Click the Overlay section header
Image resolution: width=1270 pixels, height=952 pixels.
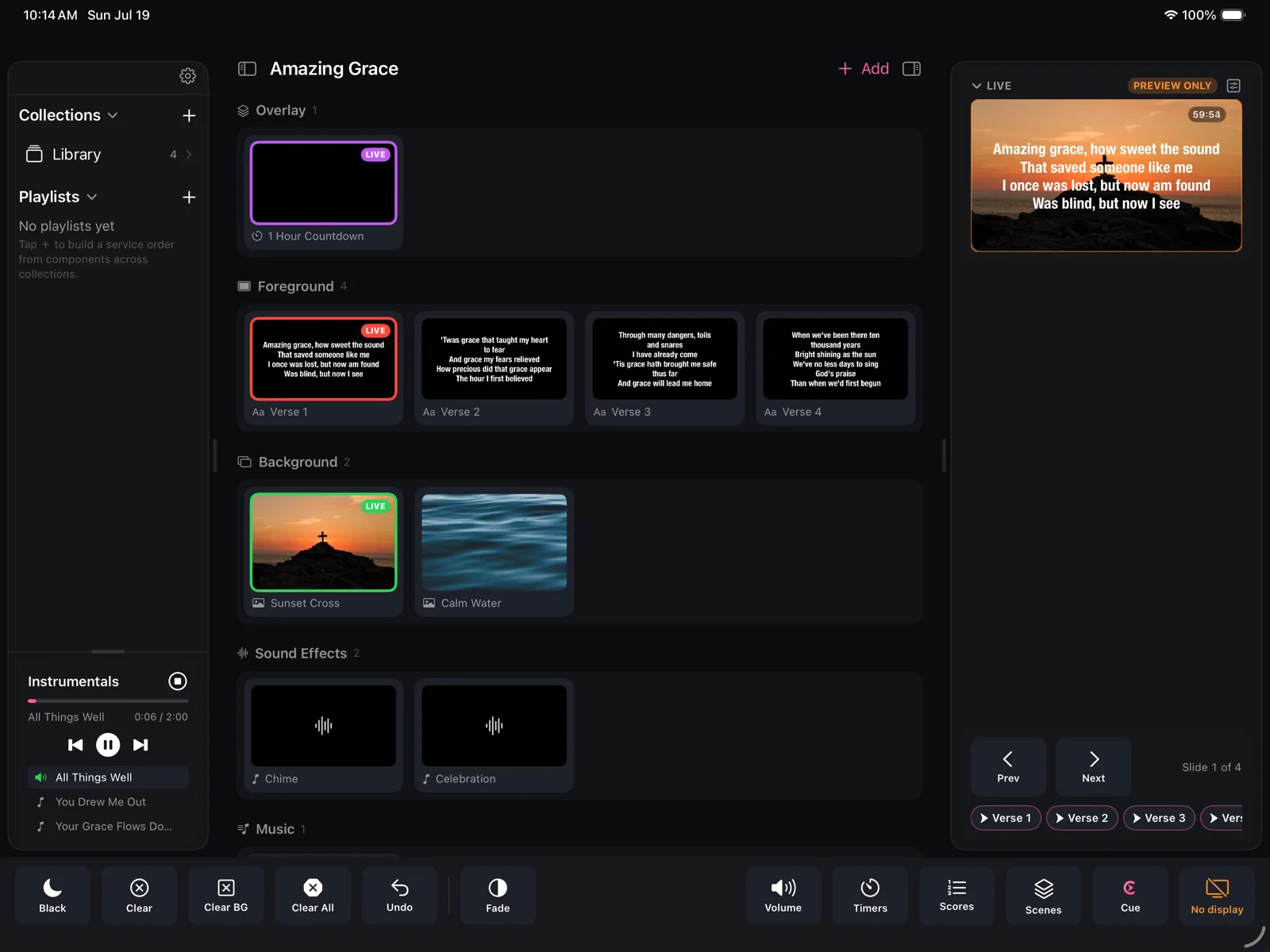pos(277,110)
